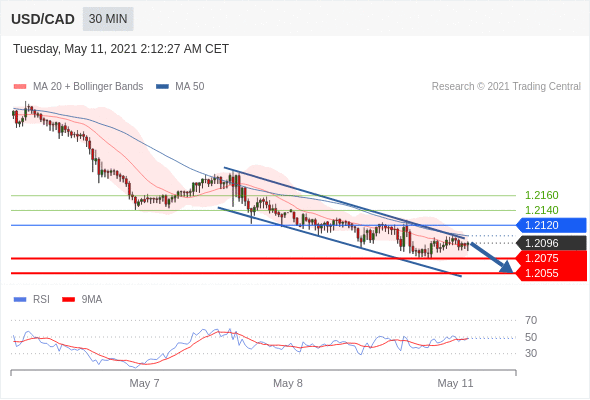The width and height of the screenshot is (590, 400).
Task: Click the pink MA 20 legend swatch
Action: tap(20, 87)
